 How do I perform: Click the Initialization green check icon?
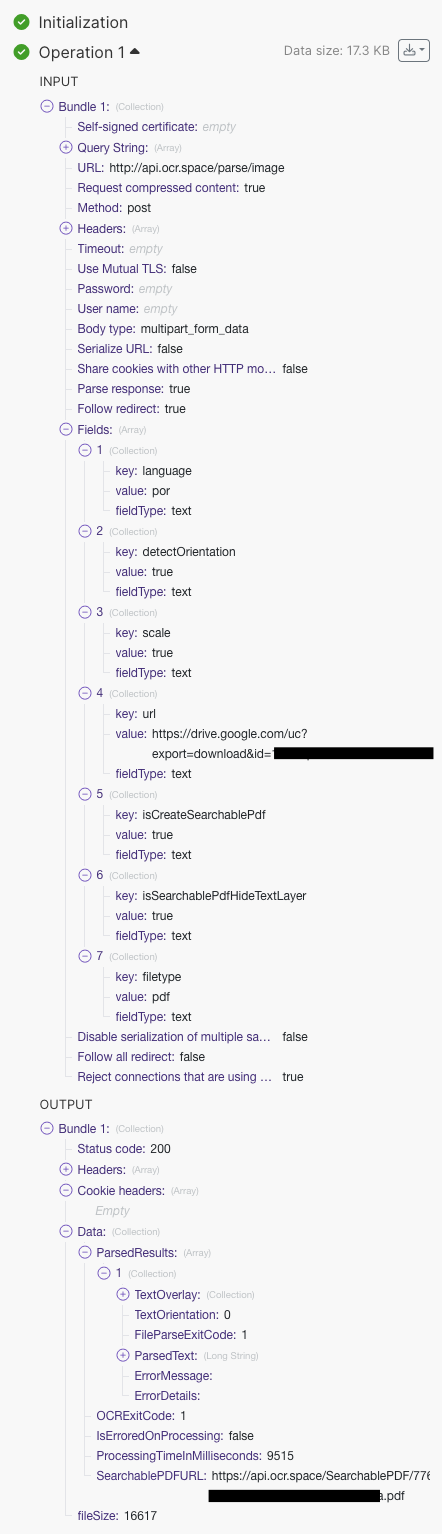[21, 21]
